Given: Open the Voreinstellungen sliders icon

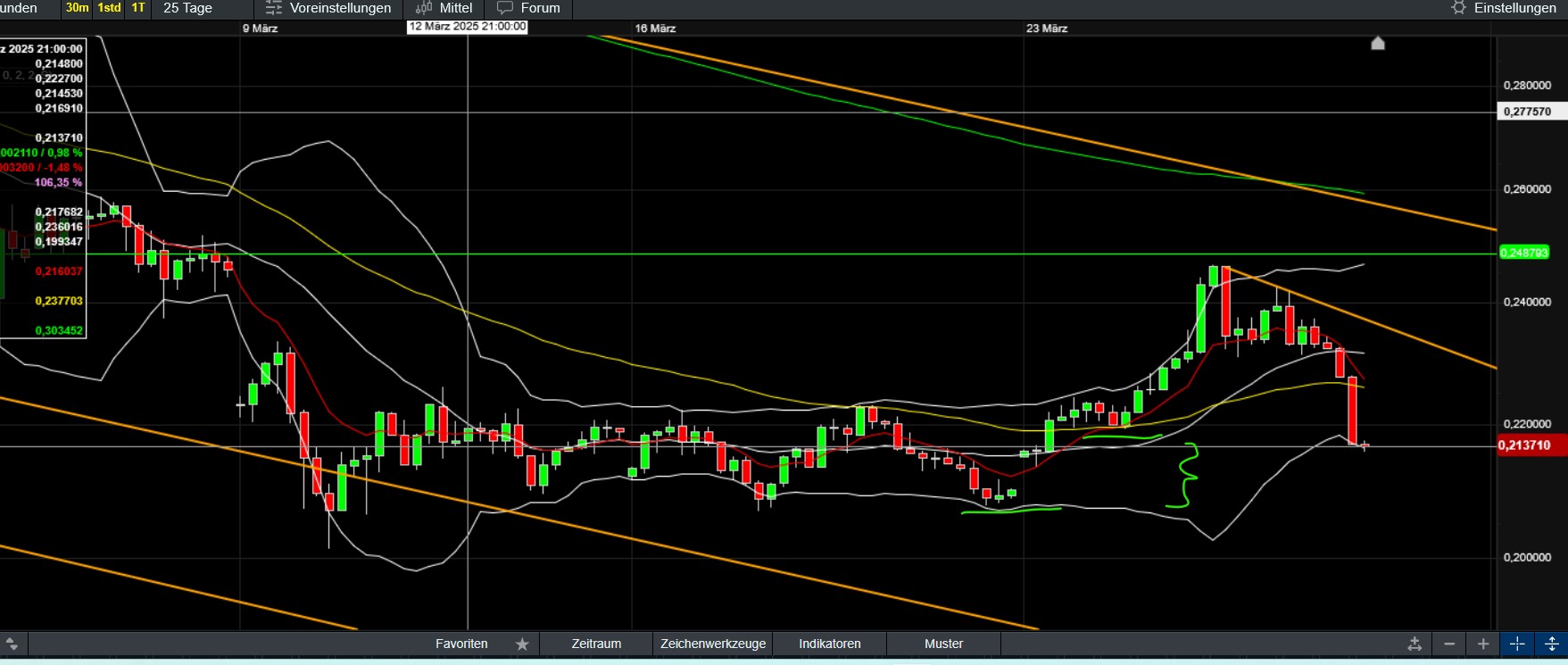Looking at the screenshot, I should [x=274, y=8].
